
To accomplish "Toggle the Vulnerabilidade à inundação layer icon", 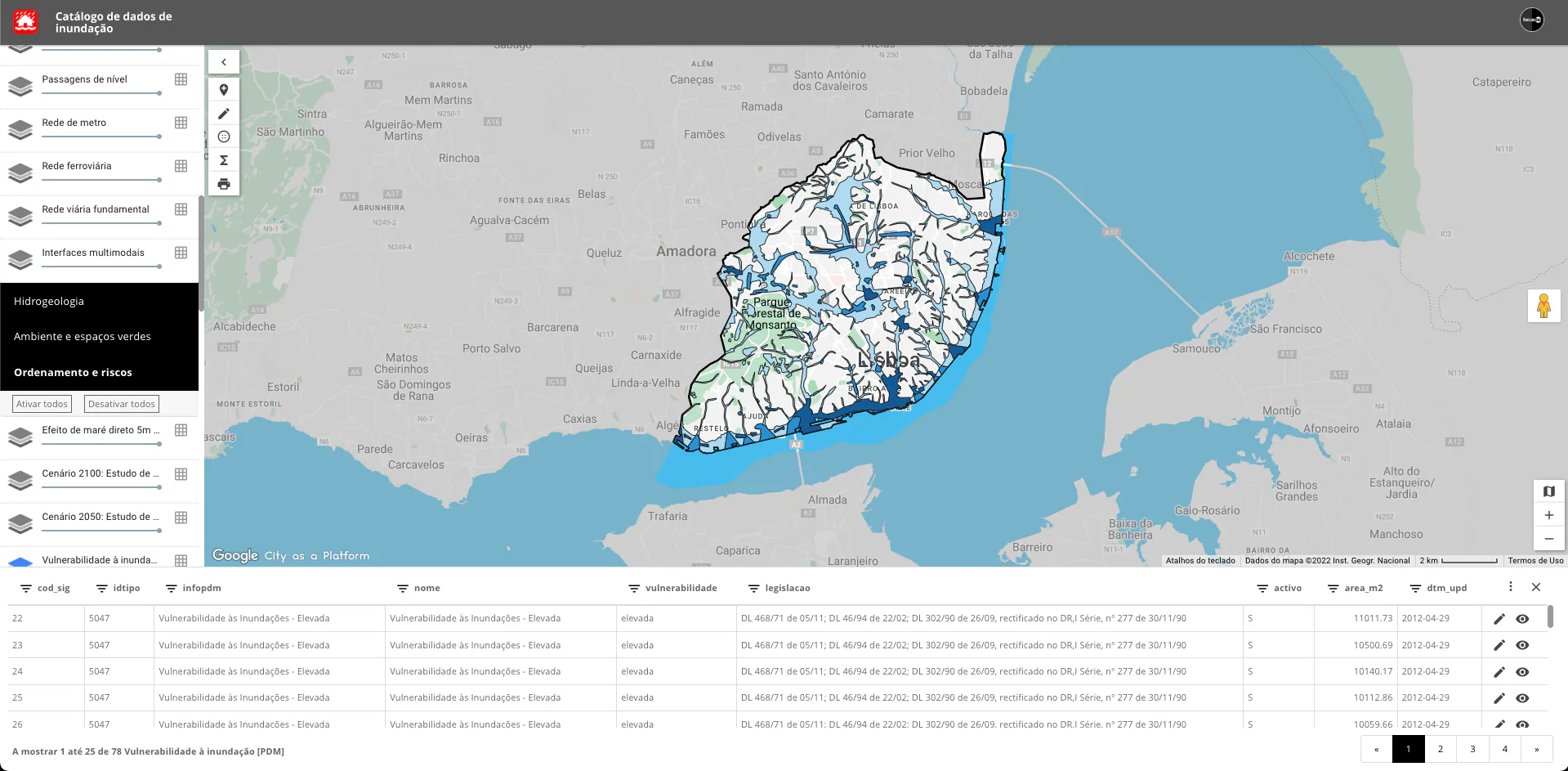I will 20,561.
